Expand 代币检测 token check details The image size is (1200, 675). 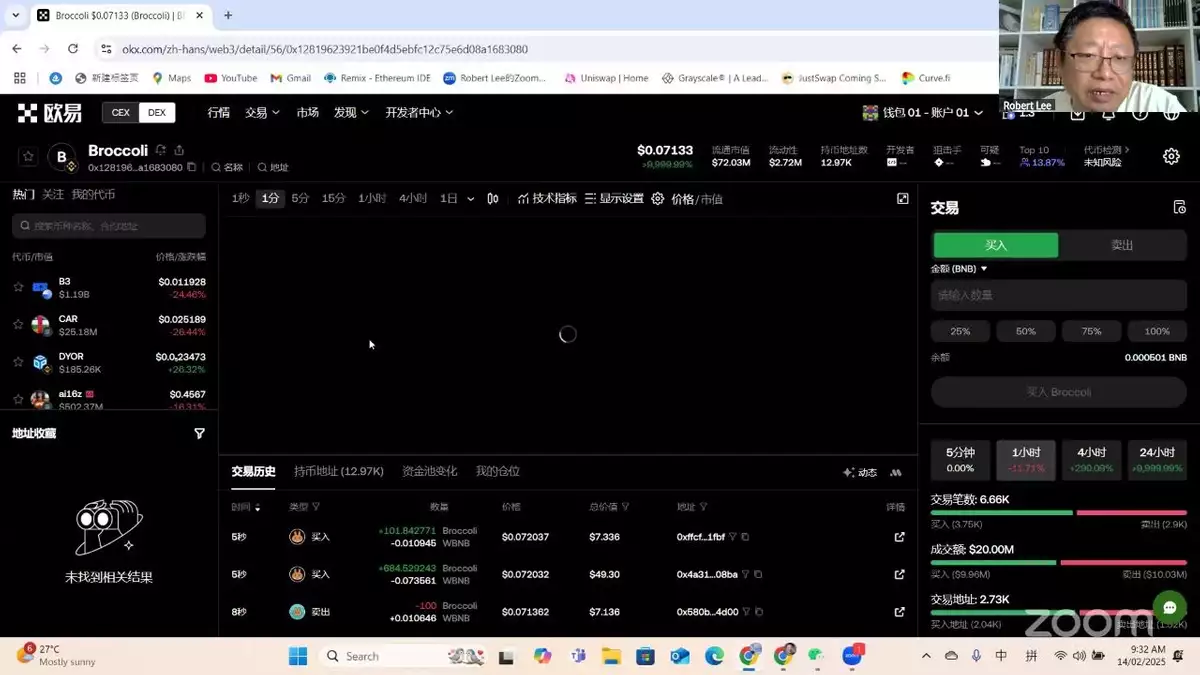point(1107,150)
